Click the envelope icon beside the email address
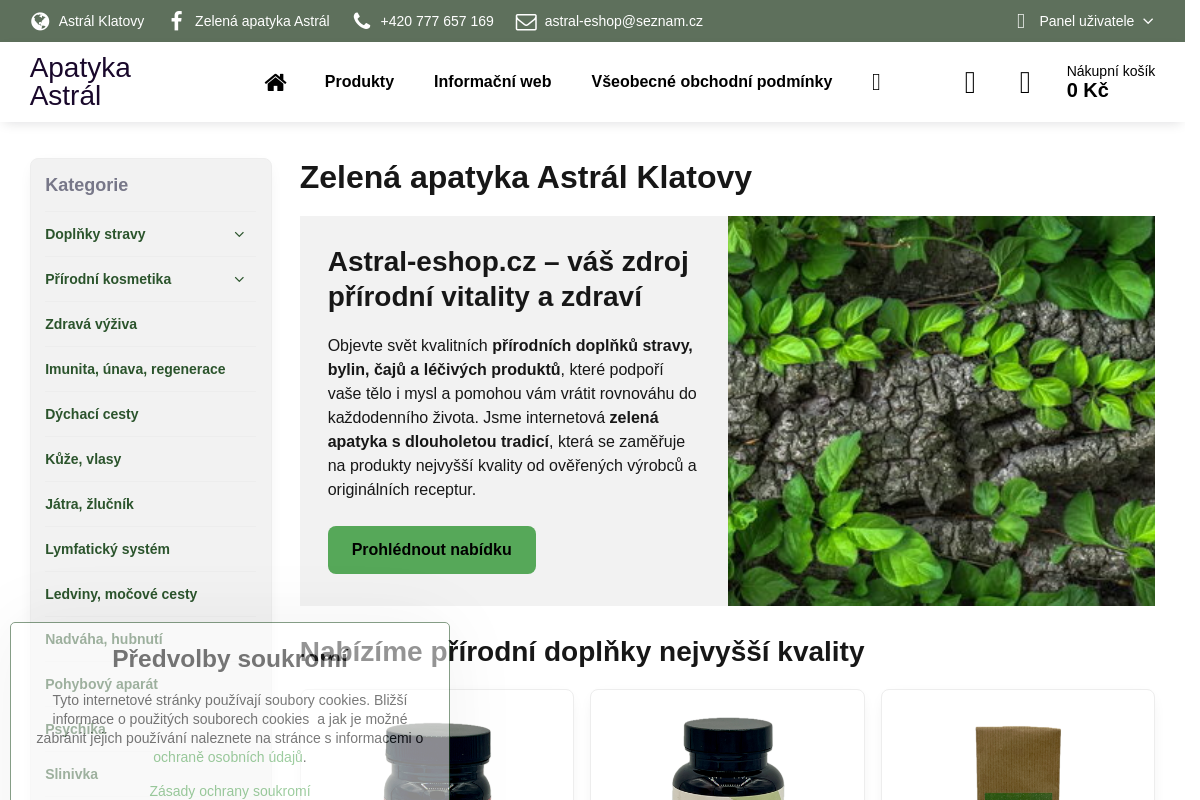1200x800 pixels. tap(526, 21)
